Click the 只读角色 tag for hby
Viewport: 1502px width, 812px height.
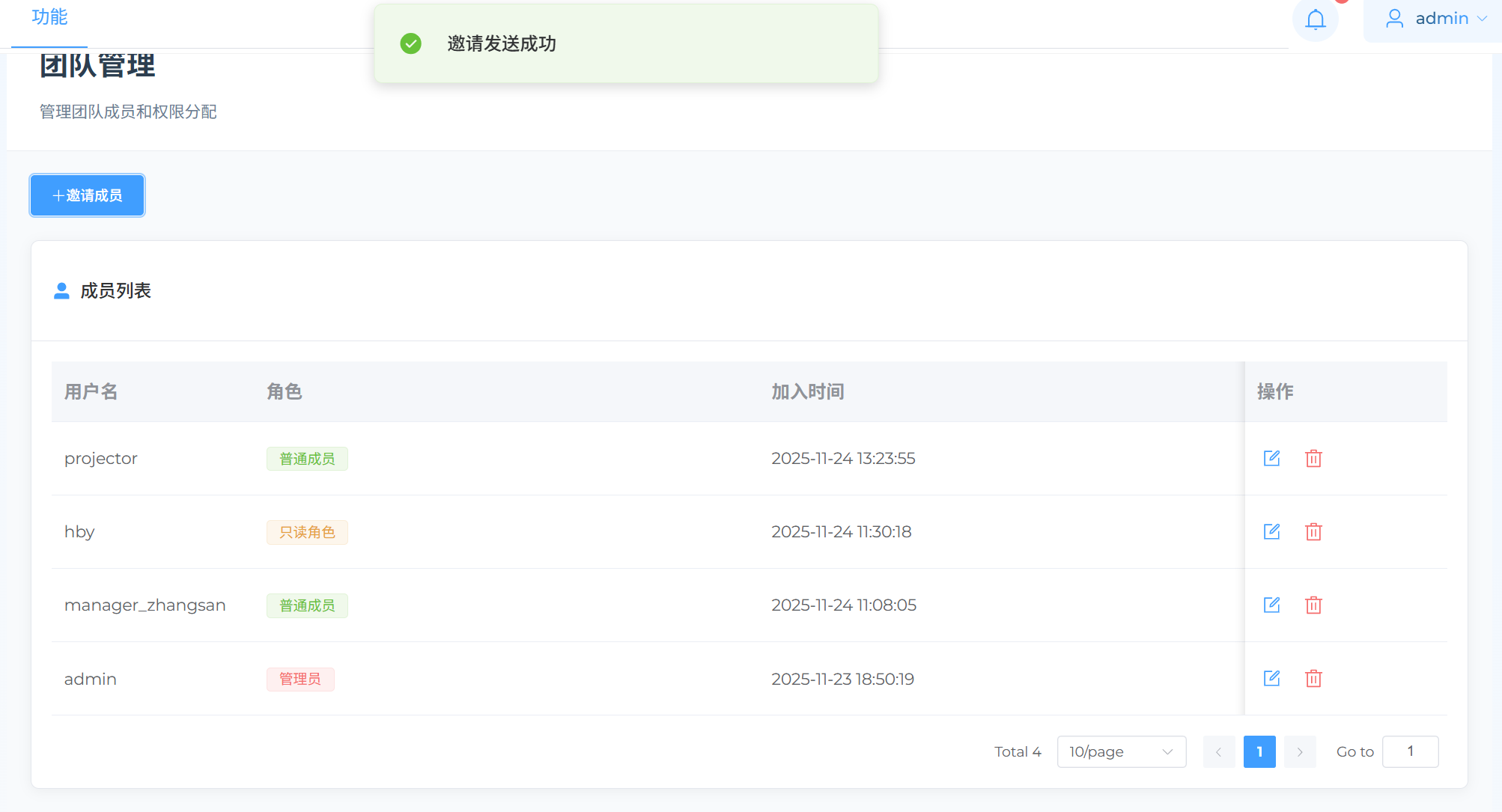point(307,532)
